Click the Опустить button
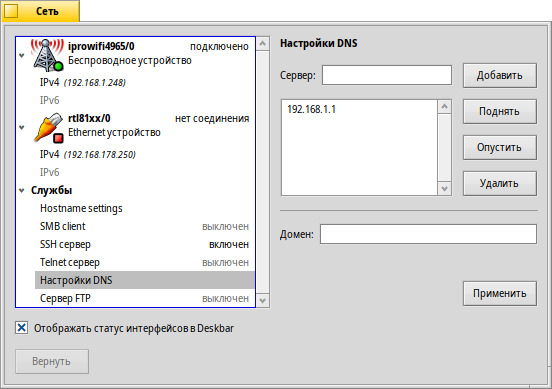 coord(500,148)
